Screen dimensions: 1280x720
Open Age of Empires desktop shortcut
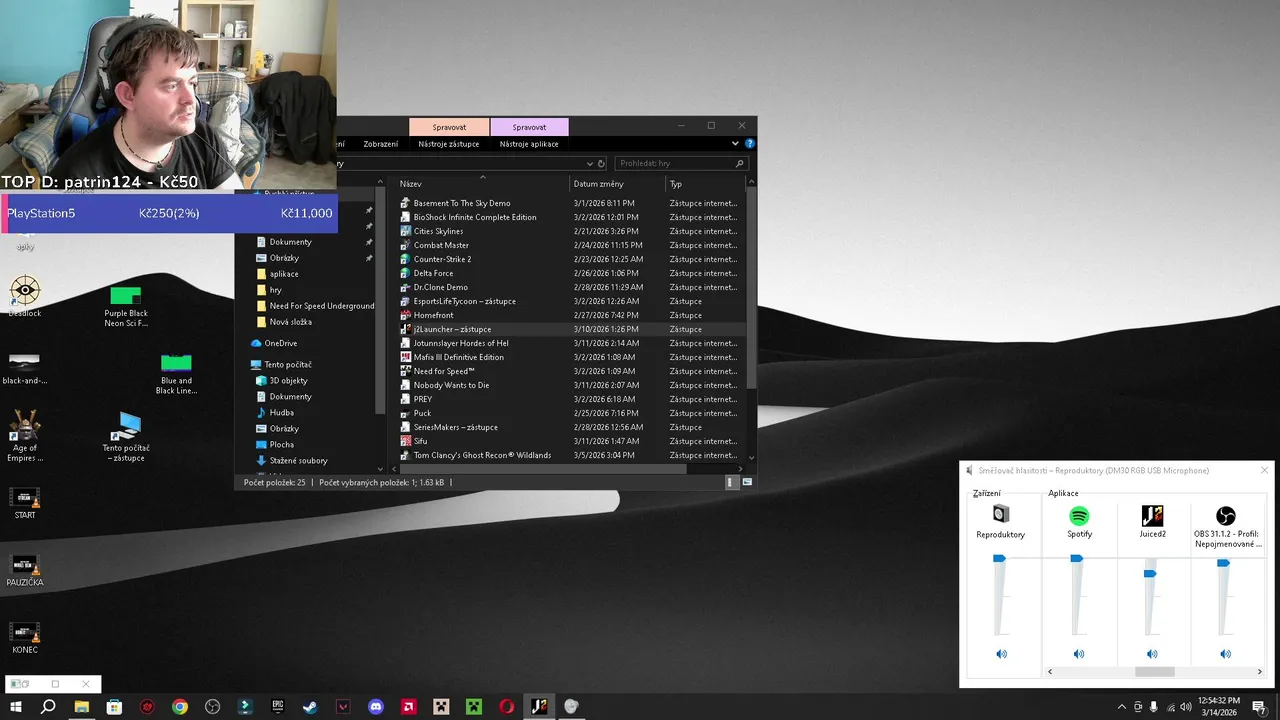(25, 434)
